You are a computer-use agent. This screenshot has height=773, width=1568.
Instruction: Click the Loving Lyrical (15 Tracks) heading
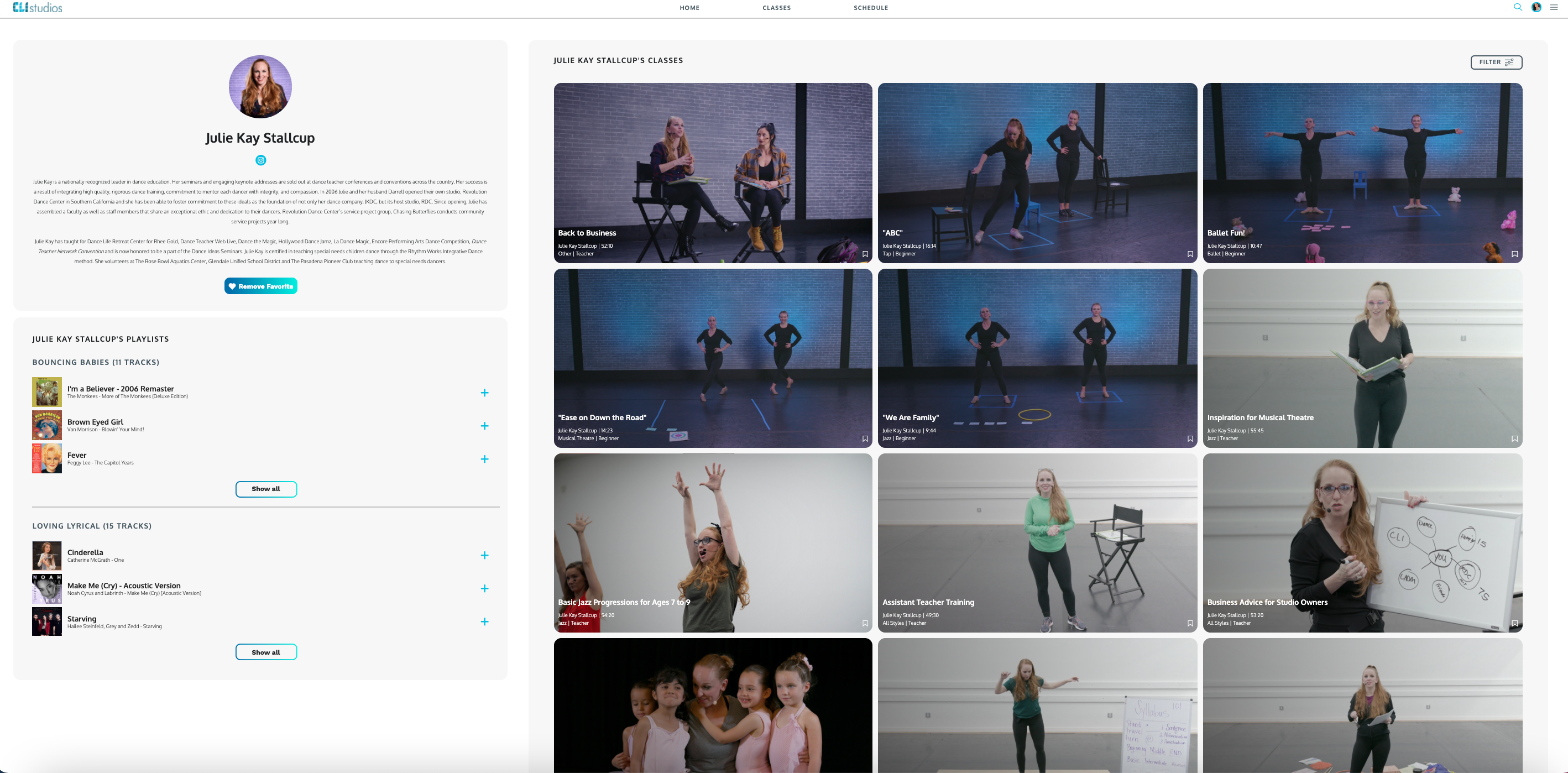[x=92, y=526]
